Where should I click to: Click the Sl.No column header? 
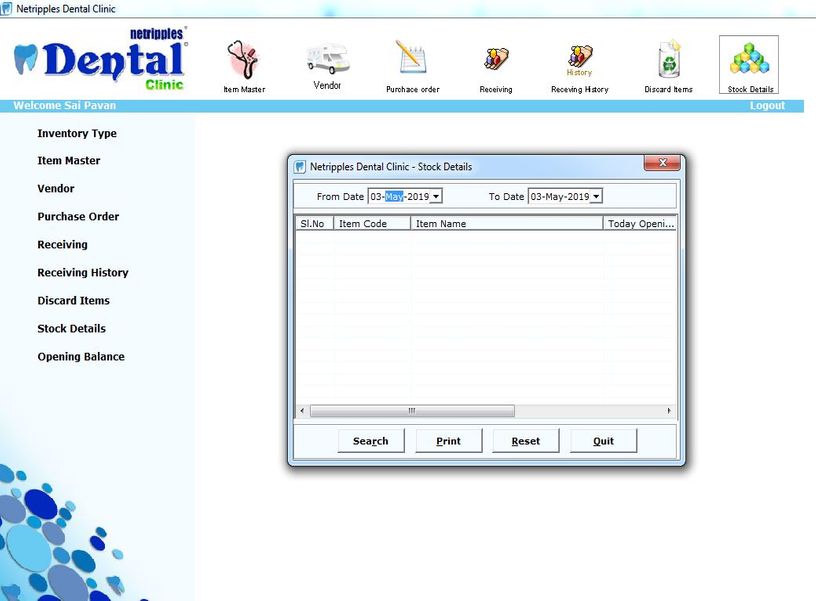point(314,223)
